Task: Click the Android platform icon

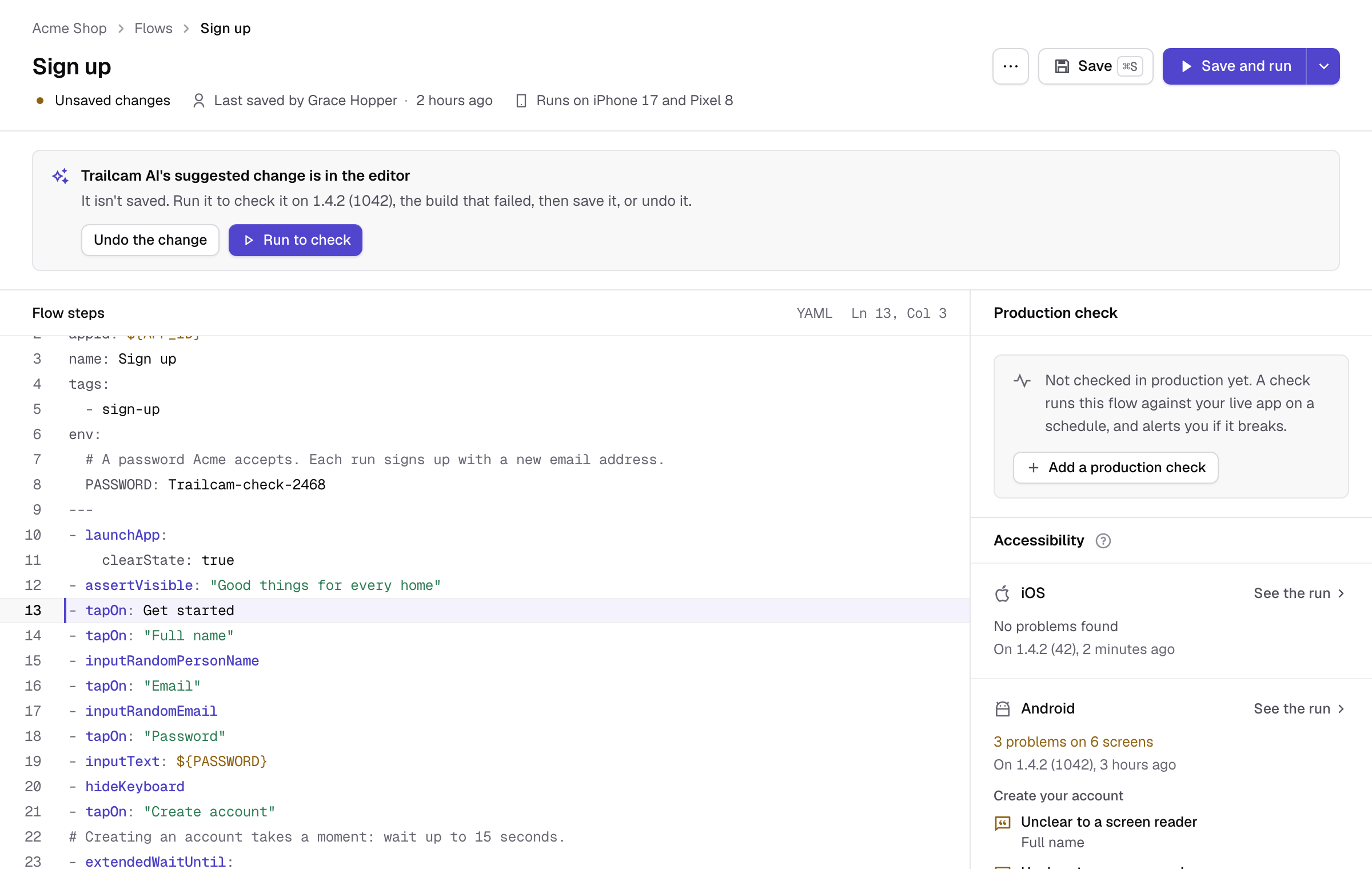Action: (x=1002, y=709)
